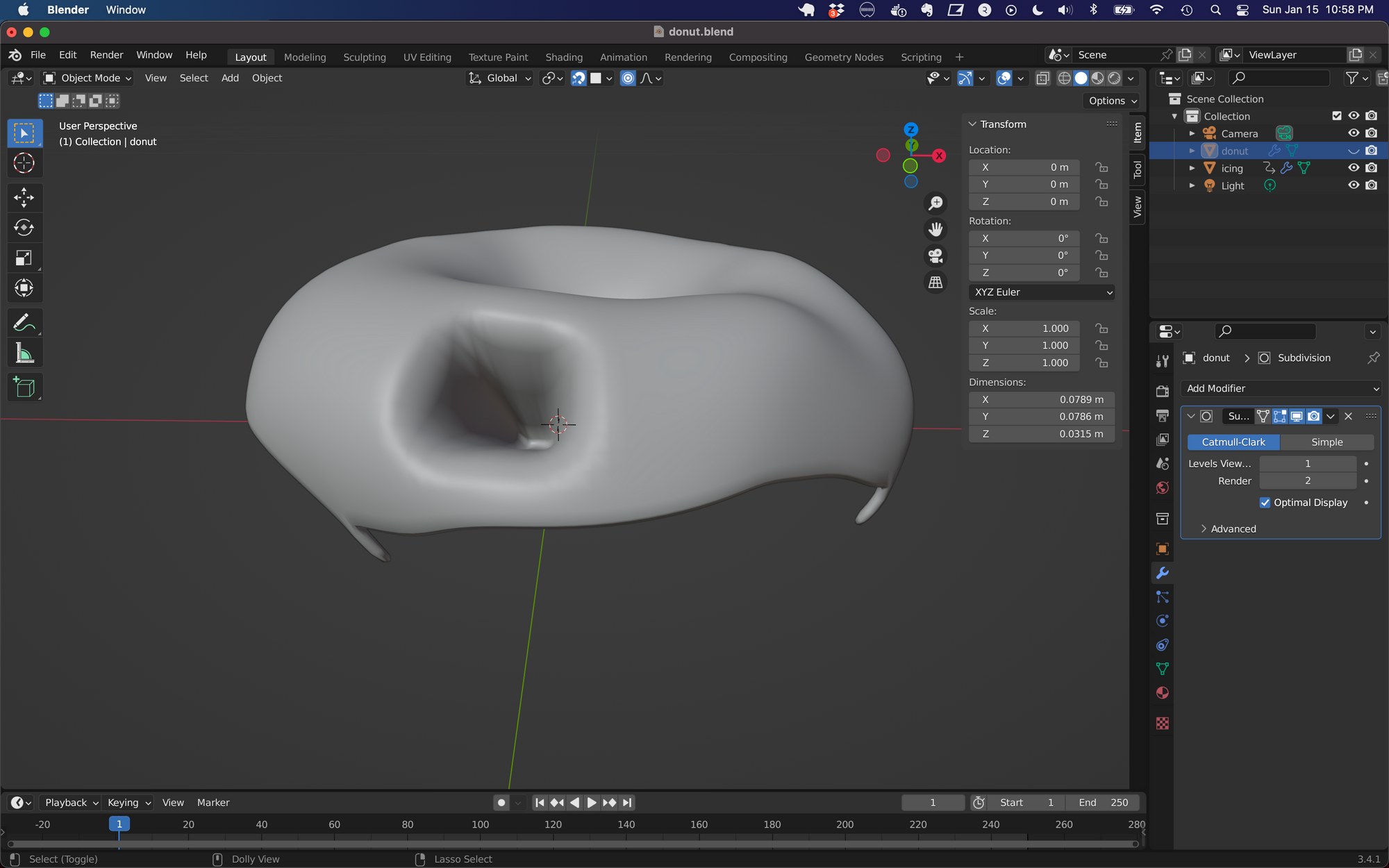
Task: Open the Material properties tab
Action: point(1162,693)
